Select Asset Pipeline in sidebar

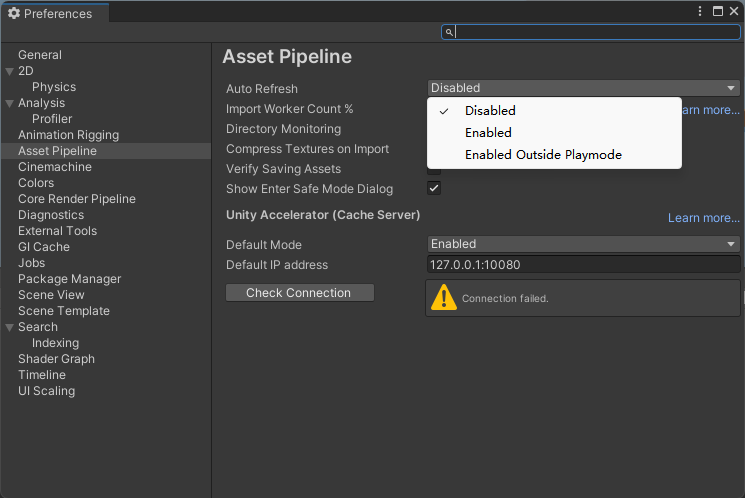point(106,151)
